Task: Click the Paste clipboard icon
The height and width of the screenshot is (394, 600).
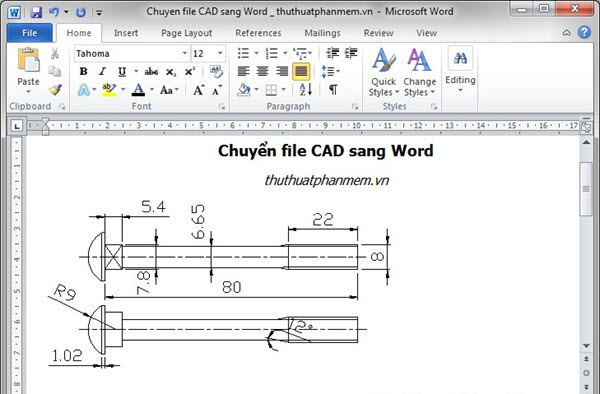Action: pyautogui.click(x=28, y=60)
